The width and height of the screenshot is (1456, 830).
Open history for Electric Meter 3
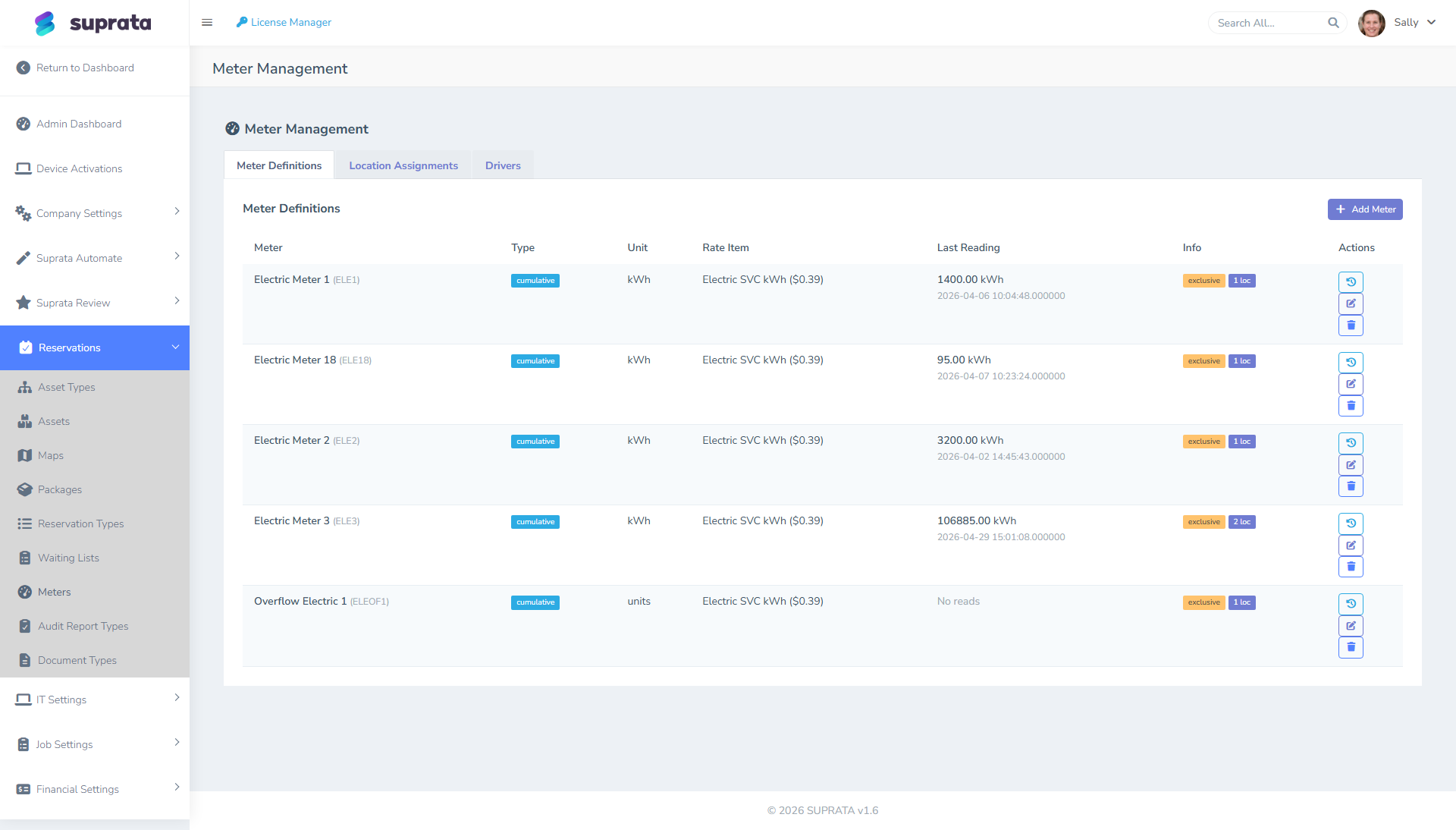[1351, 523]
